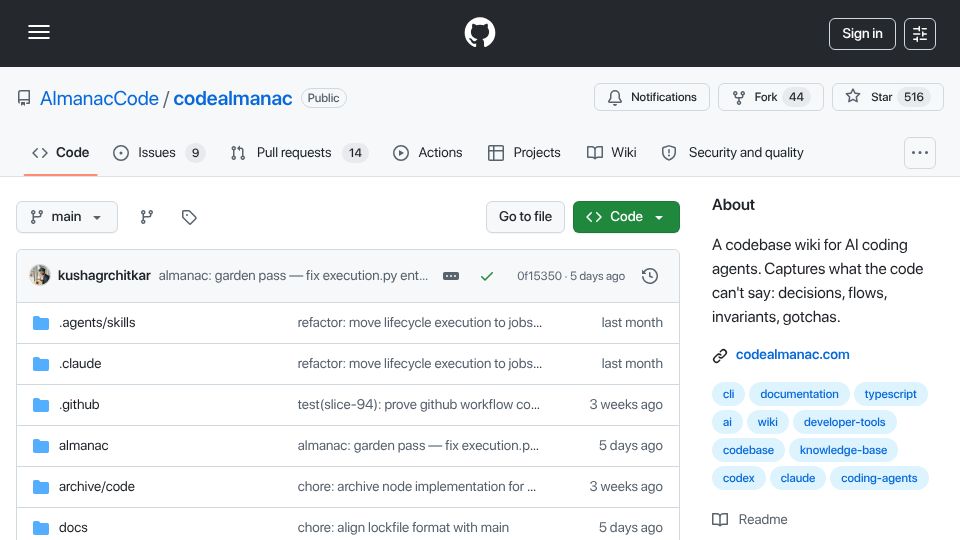
Task: Expand the green Code dropdown button
Action: point(626,217)
